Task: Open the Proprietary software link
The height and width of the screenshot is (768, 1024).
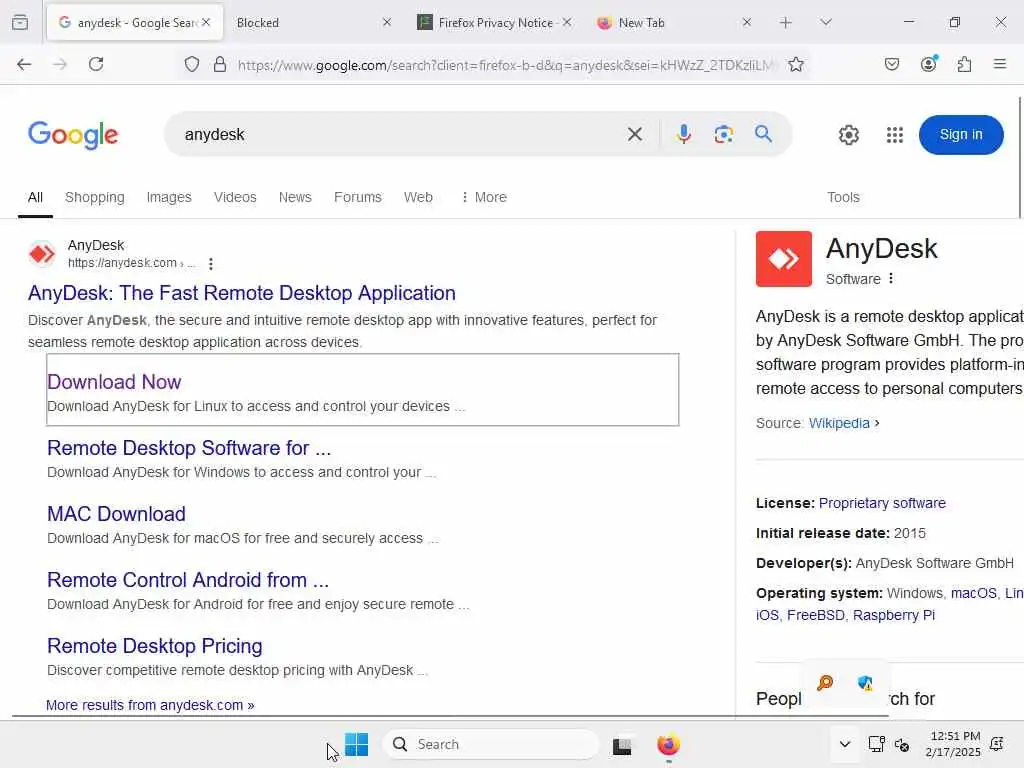Action: click(x=882, y=503)
